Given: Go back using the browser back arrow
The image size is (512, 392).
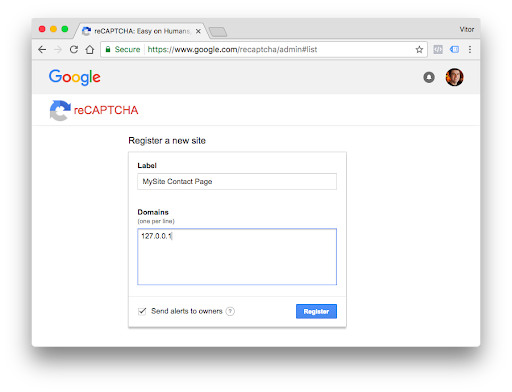Looking at the screenshot, I should tap(42, 50).
